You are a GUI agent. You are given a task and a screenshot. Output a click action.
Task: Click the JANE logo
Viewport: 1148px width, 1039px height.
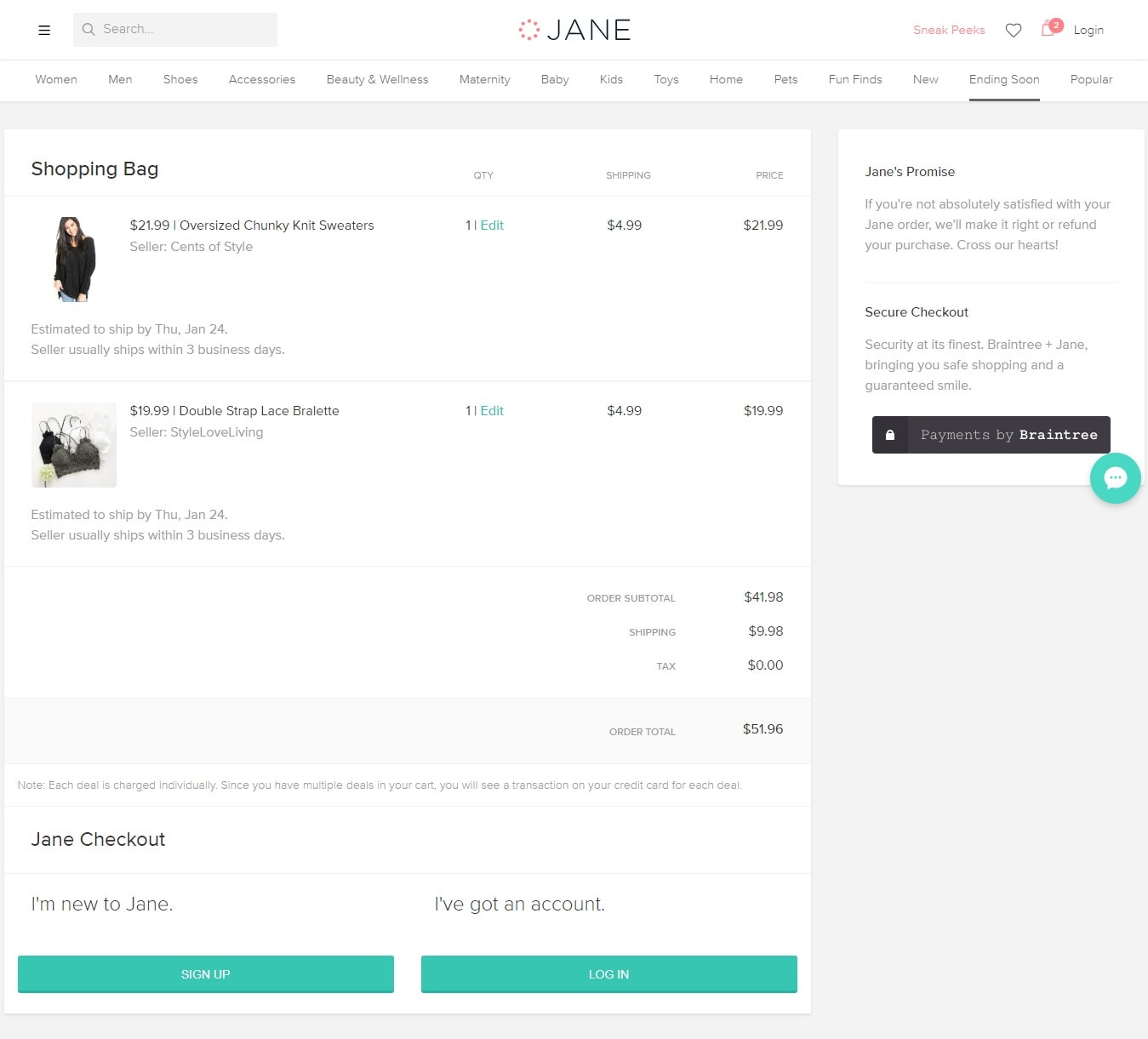(x=574, y=30)
